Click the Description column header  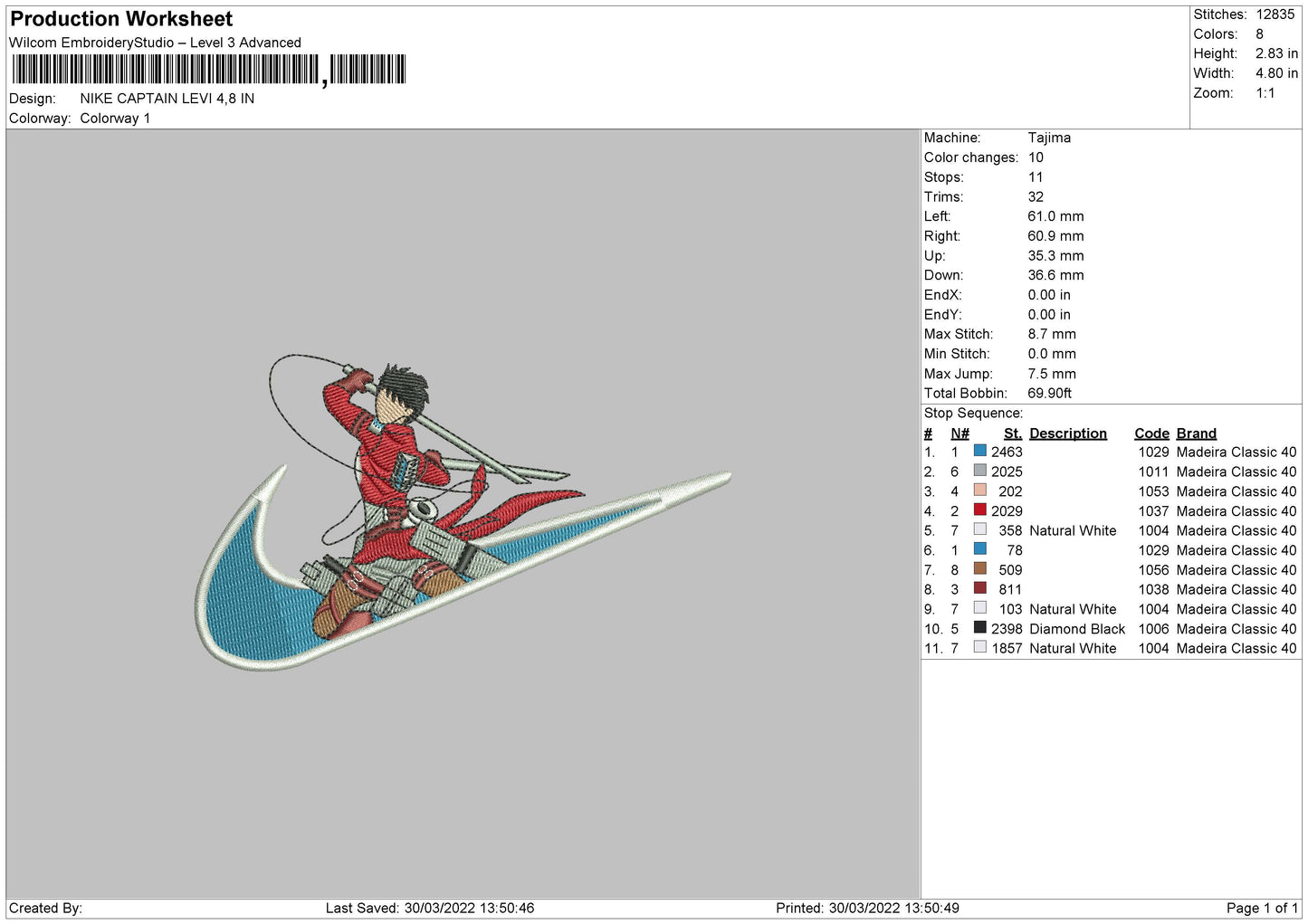point(1067,433)
